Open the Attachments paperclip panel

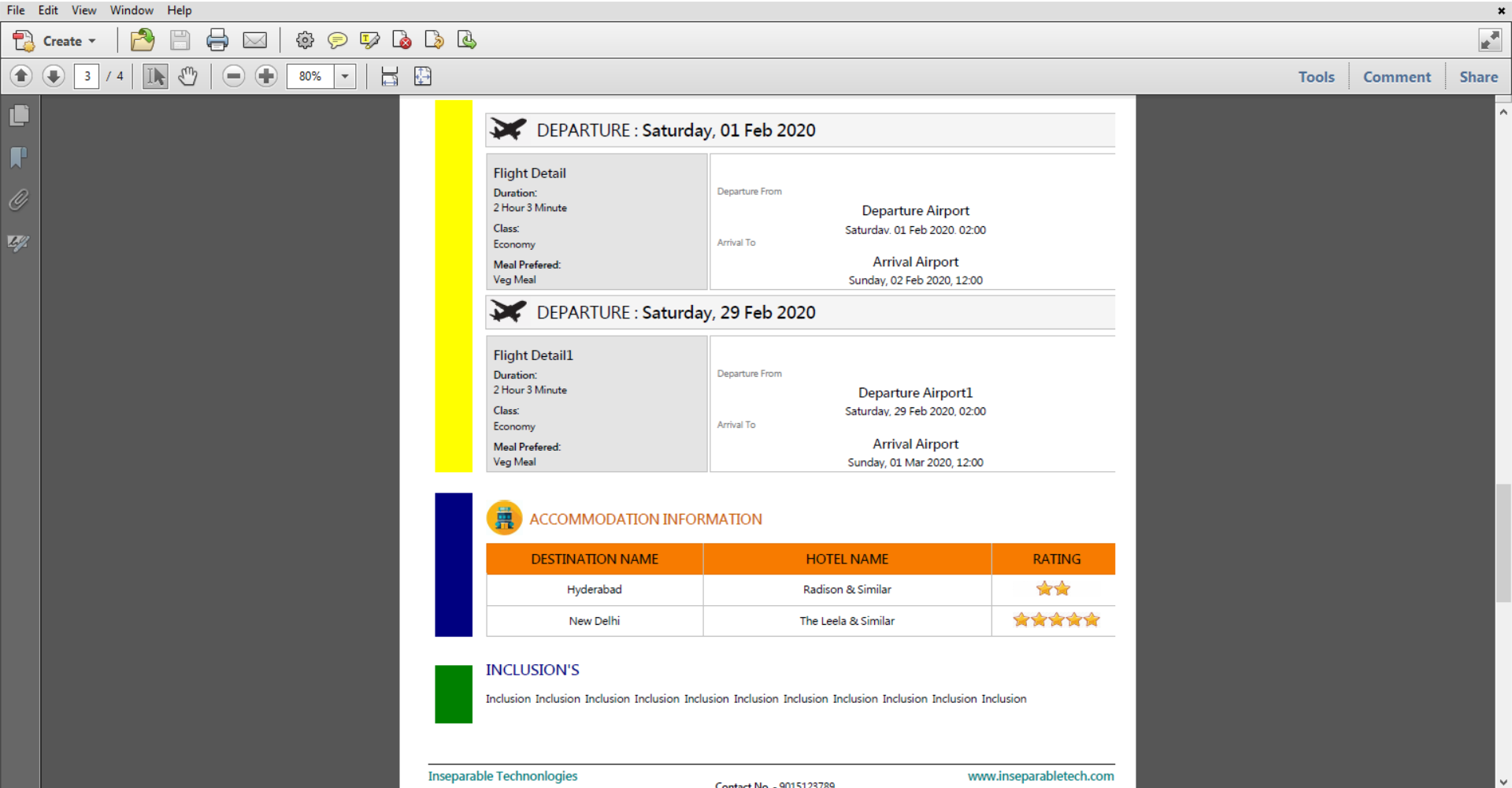click(19, 200)
